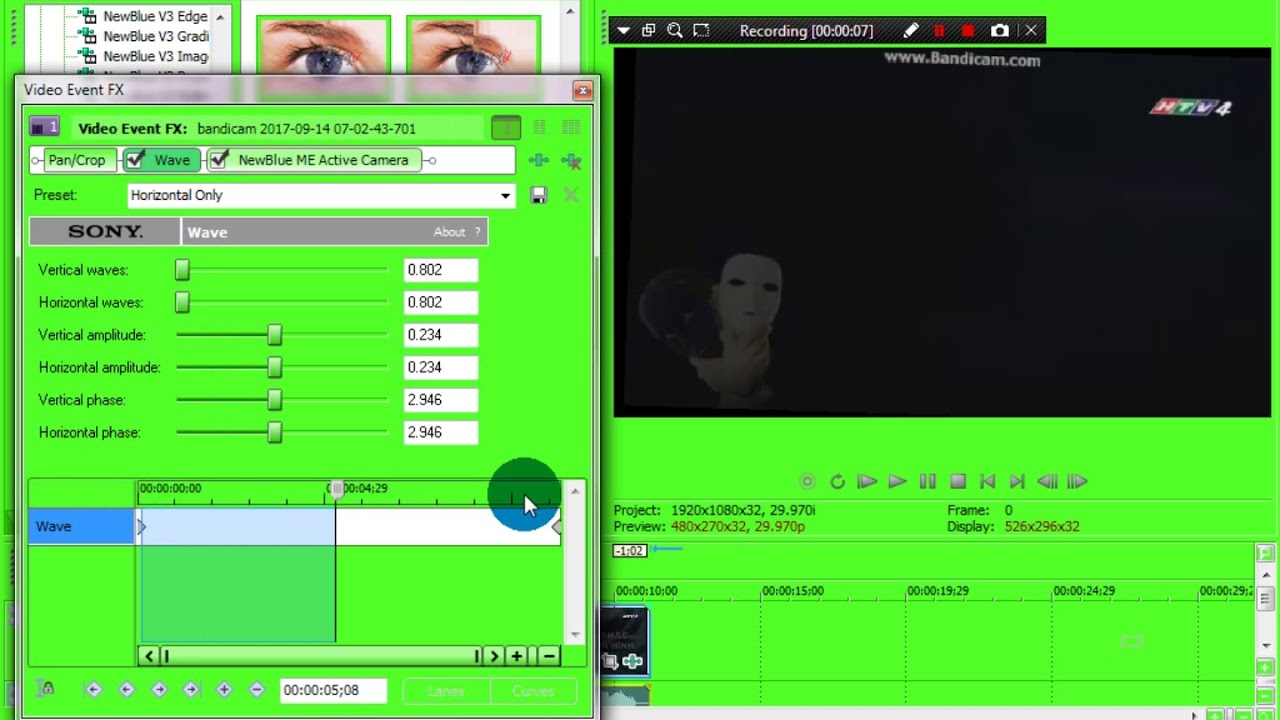Remove the selected plug-in from the chain
The image size is (1280, 720).
571,160
